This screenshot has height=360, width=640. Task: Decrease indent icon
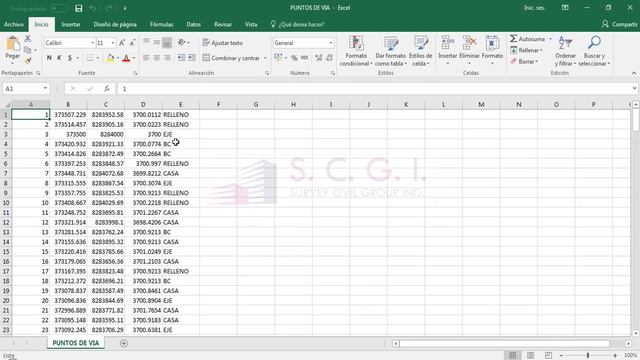181,58
